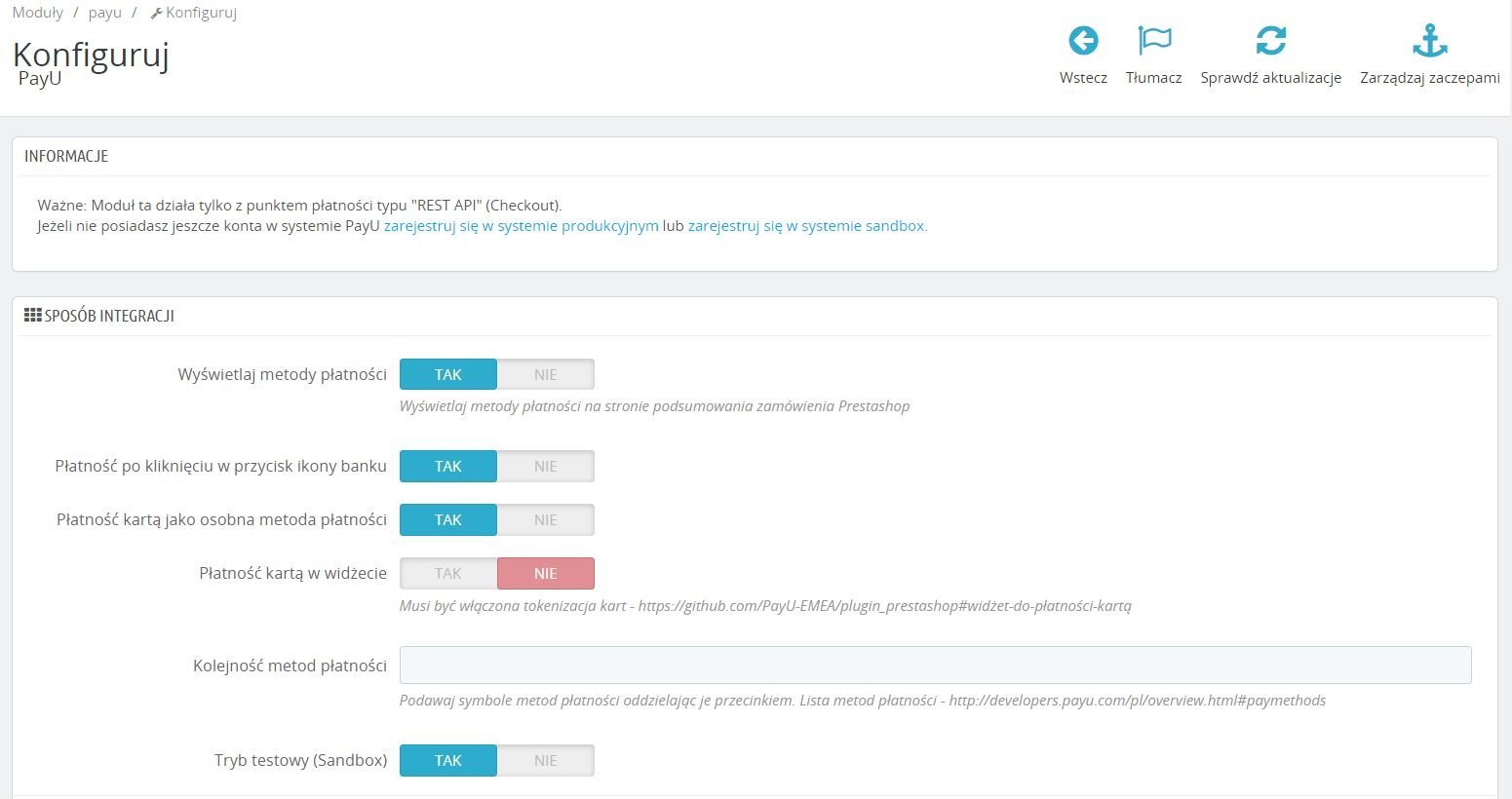Click the Wstecz back arrow icon
The width and height of the screenshot is (1512, 799).
point(1083,41)
